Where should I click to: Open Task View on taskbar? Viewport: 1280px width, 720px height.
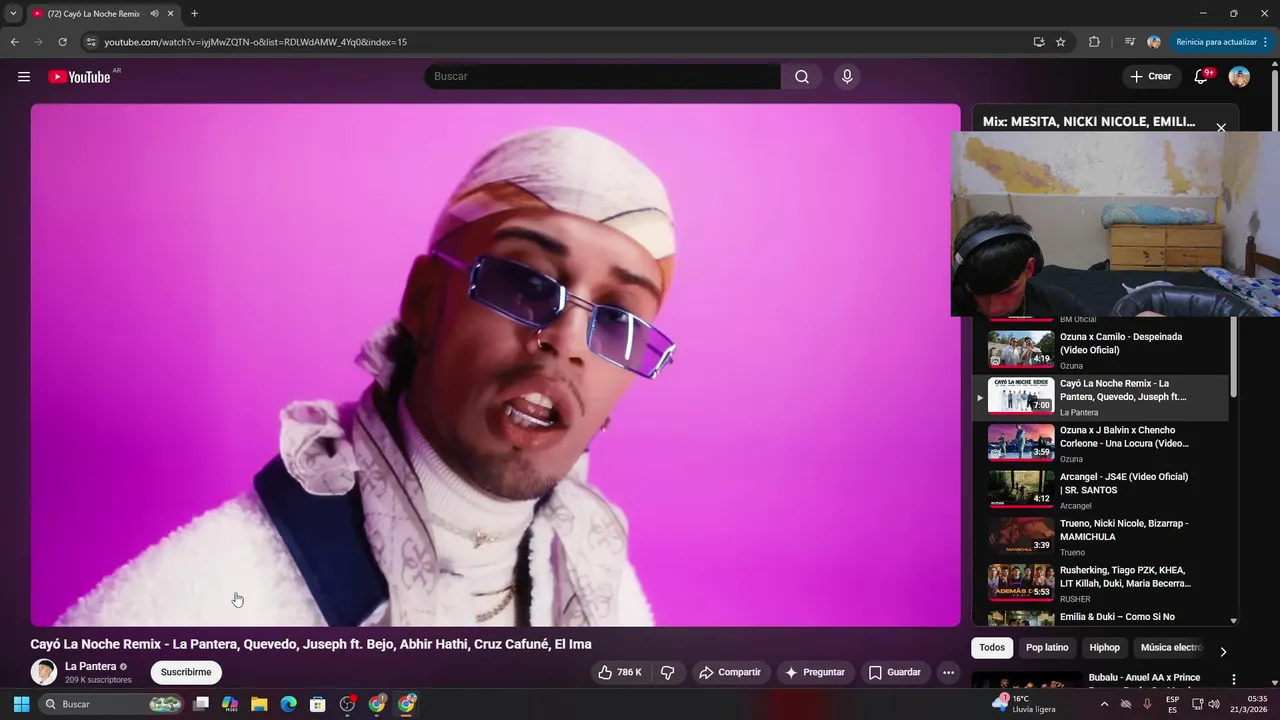201,704
